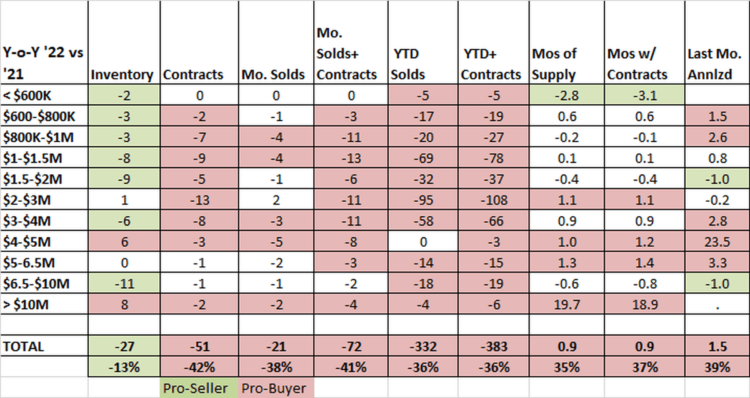This screenshot has width=750, height=398.
Task: Select the Contracts column header
Action: [199, 43]
